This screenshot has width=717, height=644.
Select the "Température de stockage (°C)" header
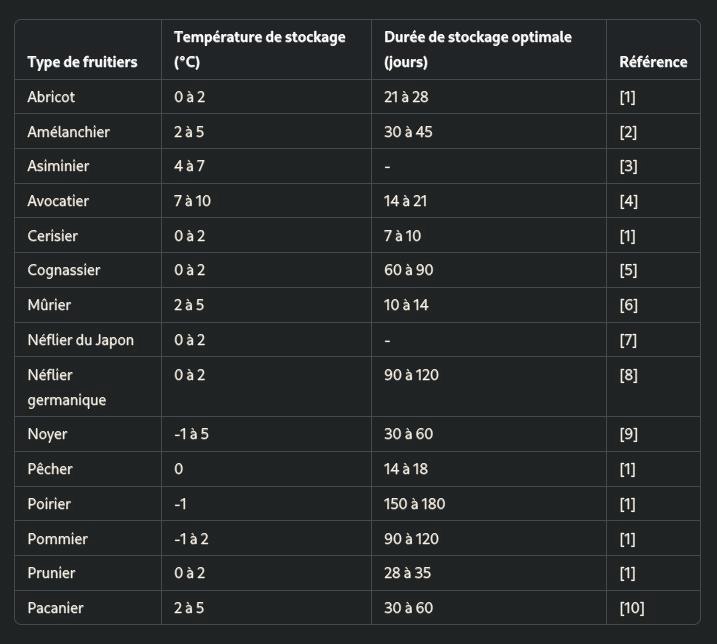259,49
